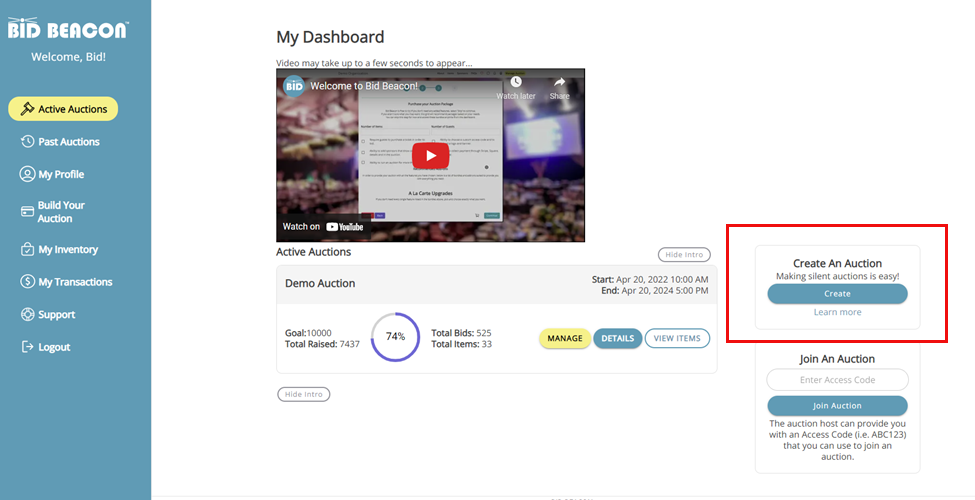Click the Bid Beacon logo
This screenshot has height=500, width=975.
[68, 29]
